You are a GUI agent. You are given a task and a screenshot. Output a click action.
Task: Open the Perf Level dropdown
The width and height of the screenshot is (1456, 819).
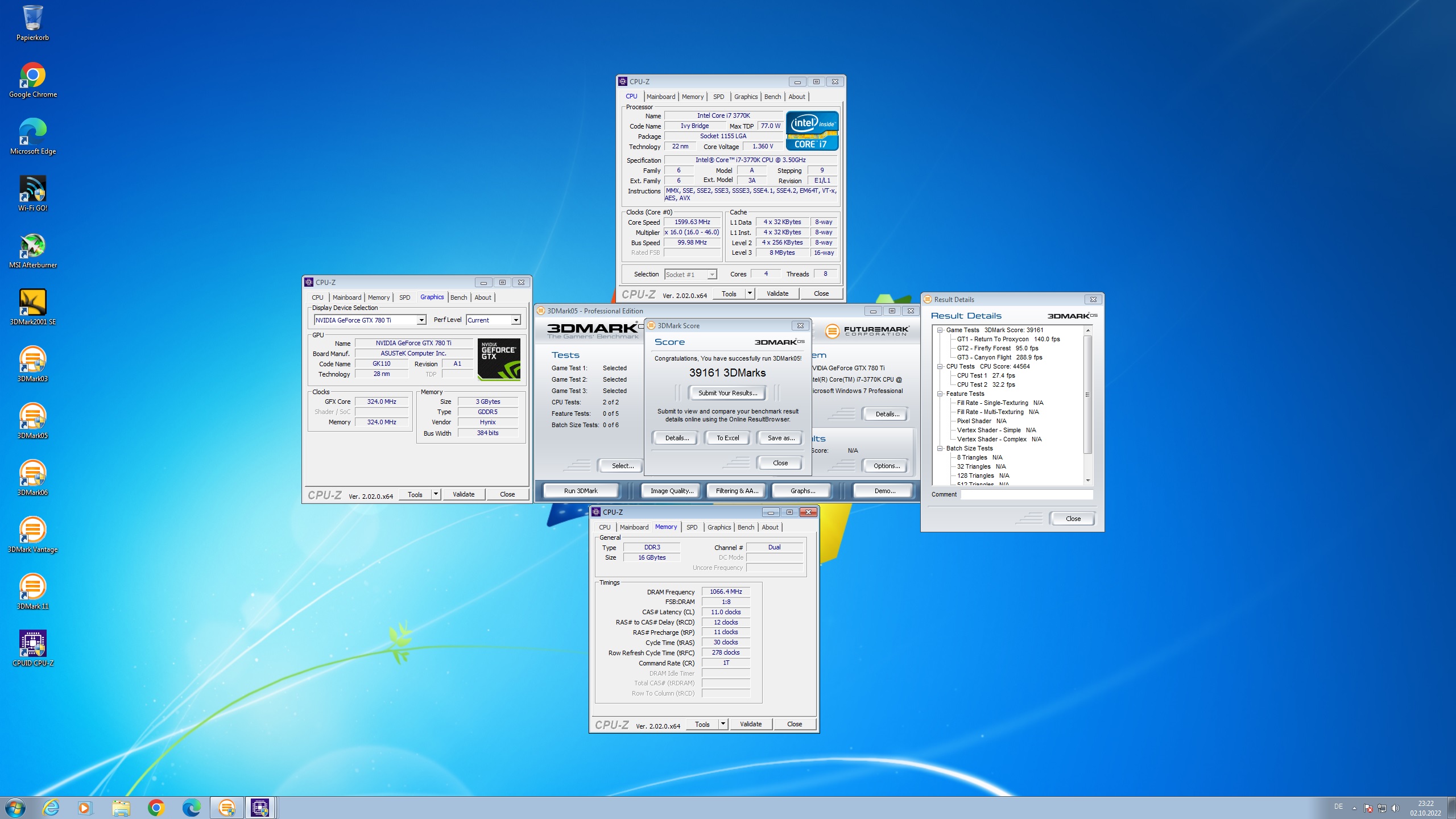pyautogui.click(x=515, y=320)
